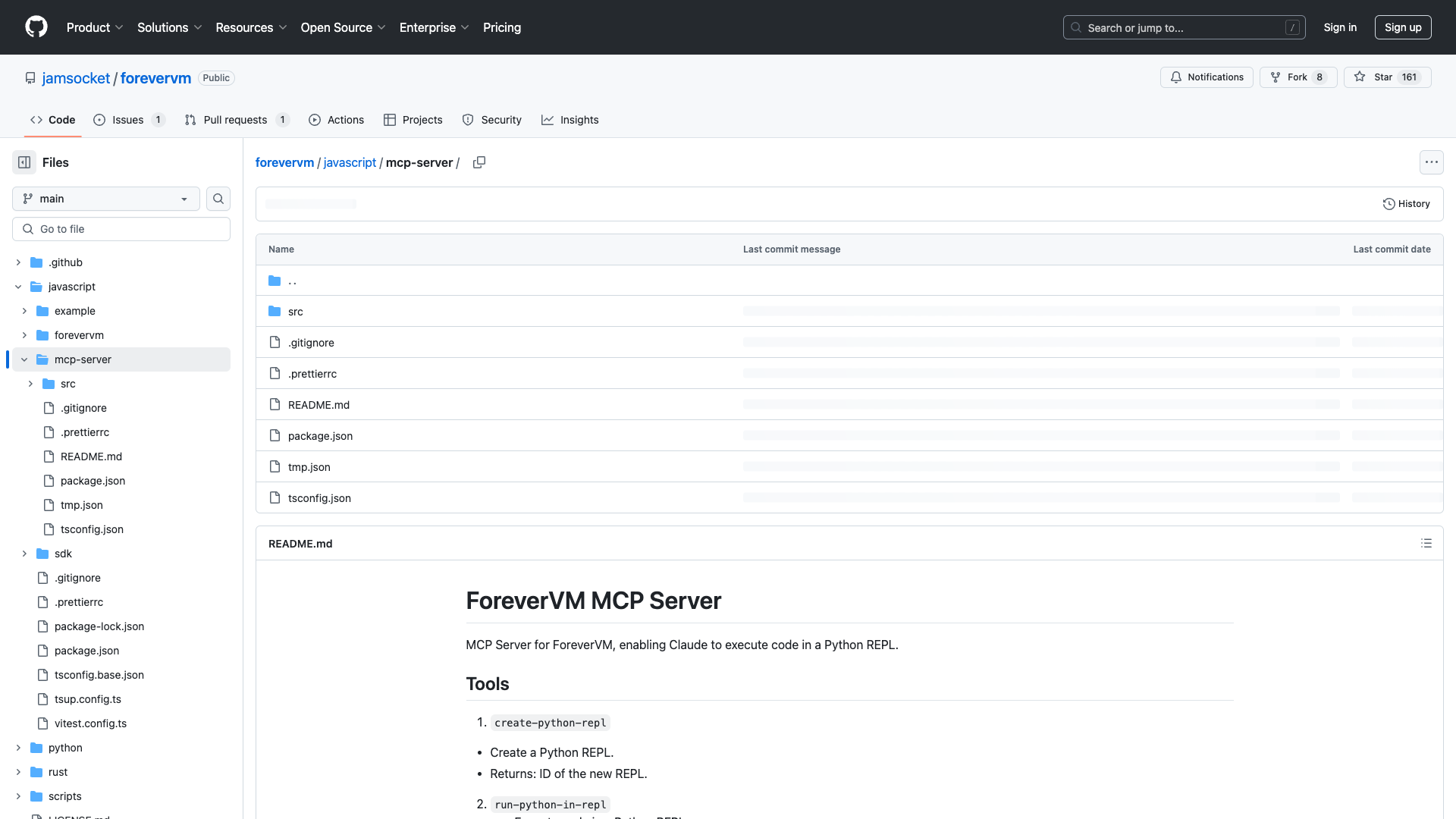
Task: Open the main branch selector
Action: click(105, 199)
